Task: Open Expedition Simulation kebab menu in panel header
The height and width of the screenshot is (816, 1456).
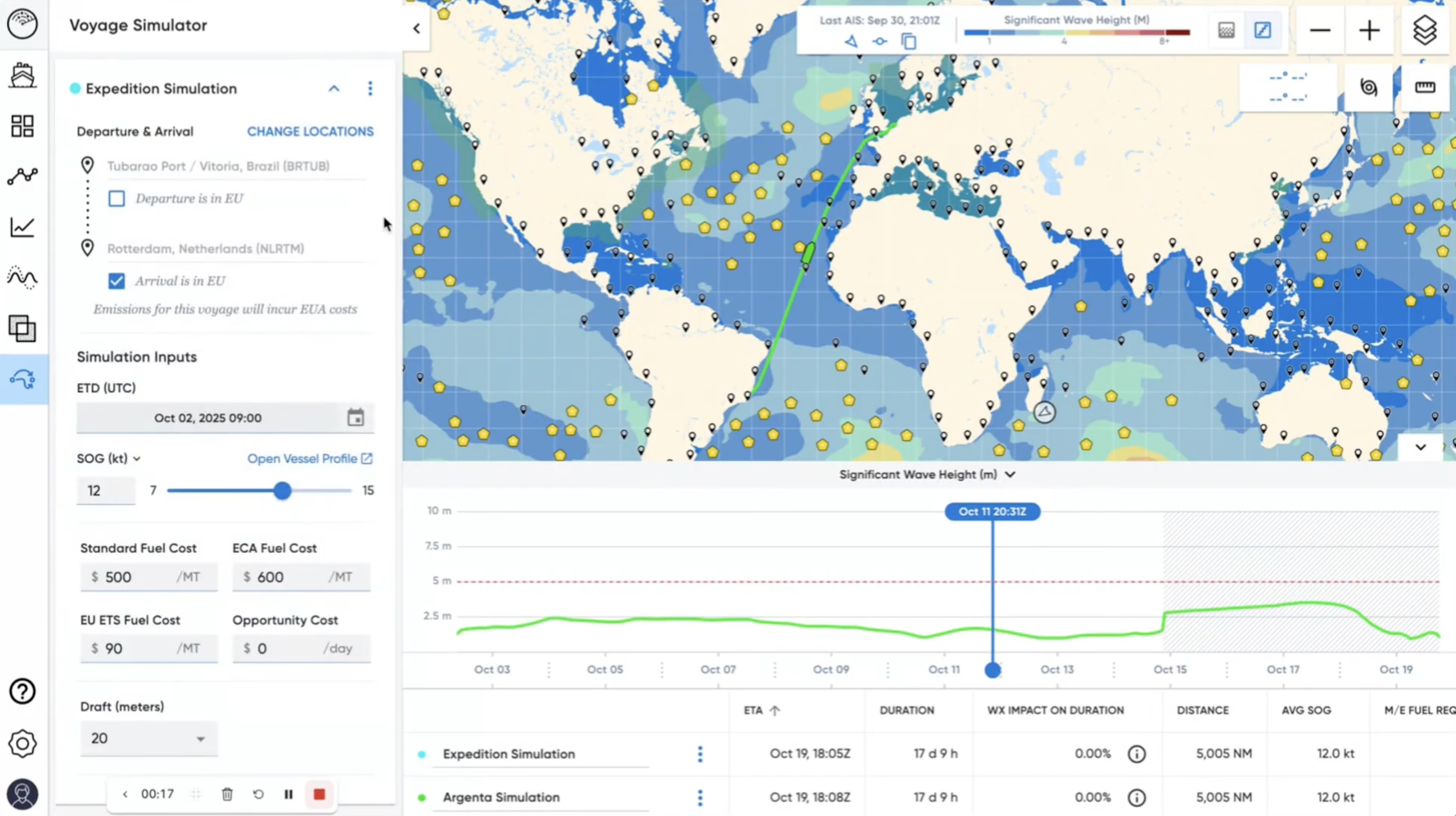Action: [x=370, y=89]
